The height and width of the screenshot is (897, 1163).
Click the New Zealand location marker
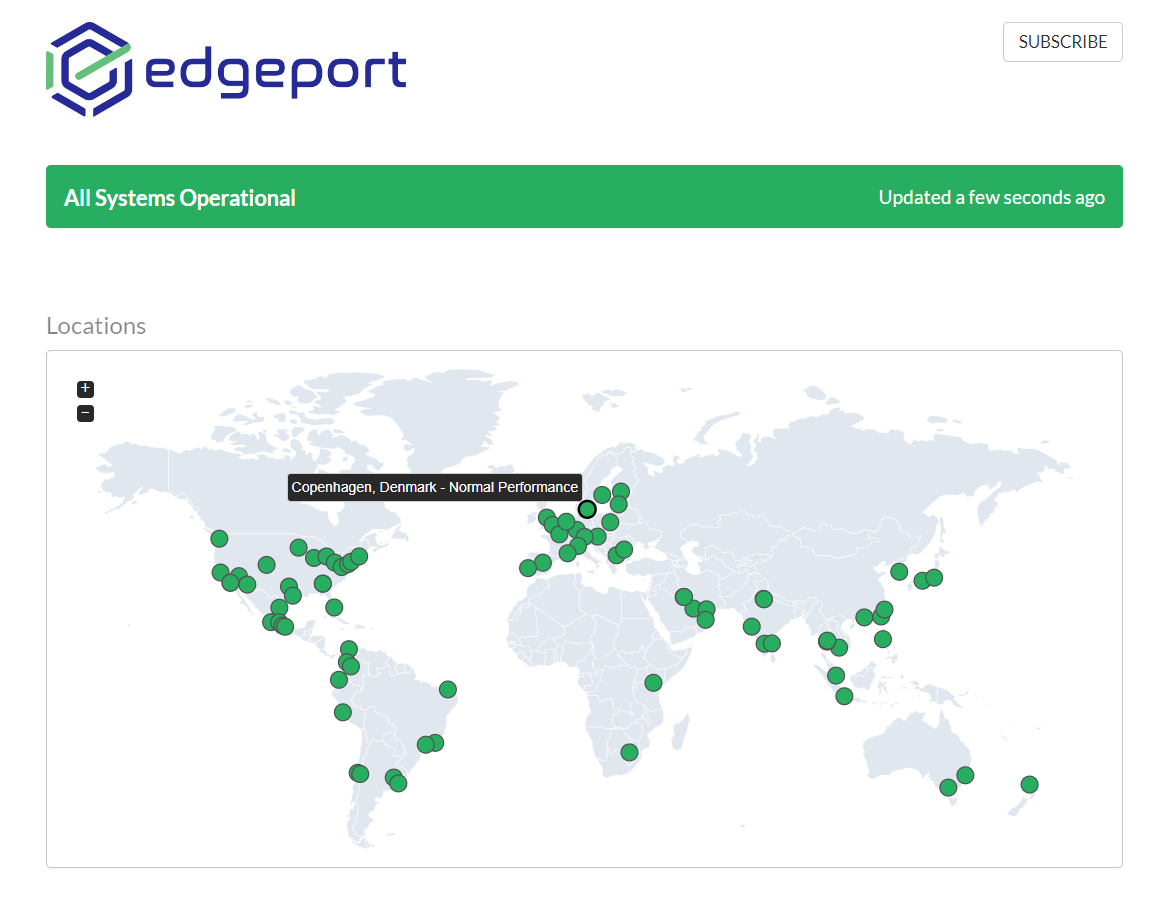(1029, 784)
